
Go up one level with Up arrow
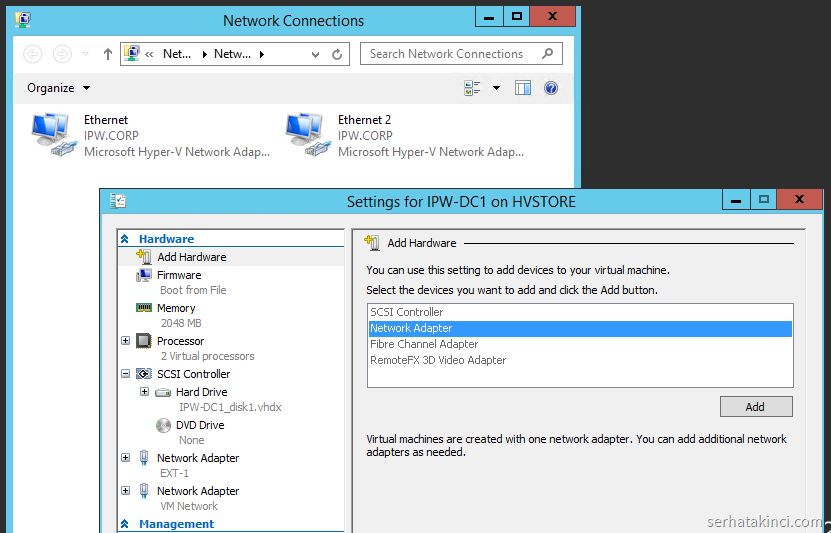pyautogui.click(x=108, y=54)
